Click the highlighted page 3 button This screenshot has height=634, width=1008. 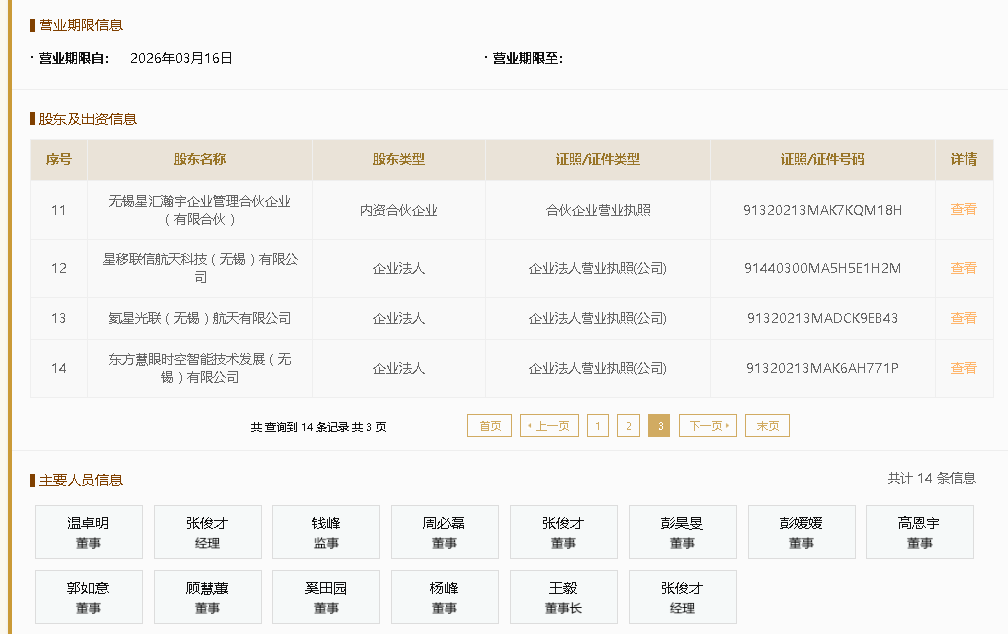pos(659,426)
